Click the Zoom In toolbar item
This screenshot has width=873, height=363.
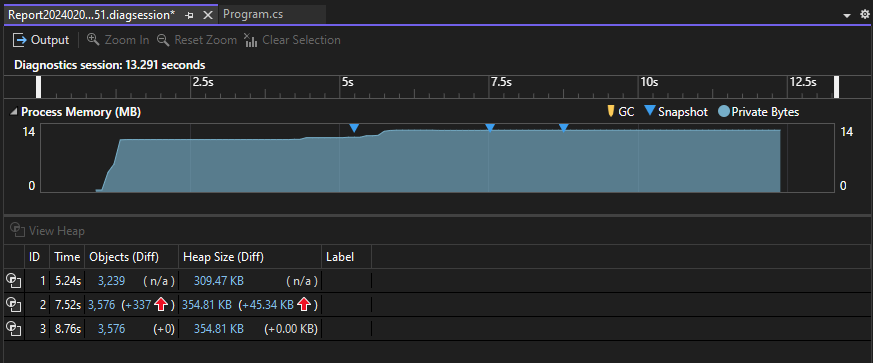point(118,40)
